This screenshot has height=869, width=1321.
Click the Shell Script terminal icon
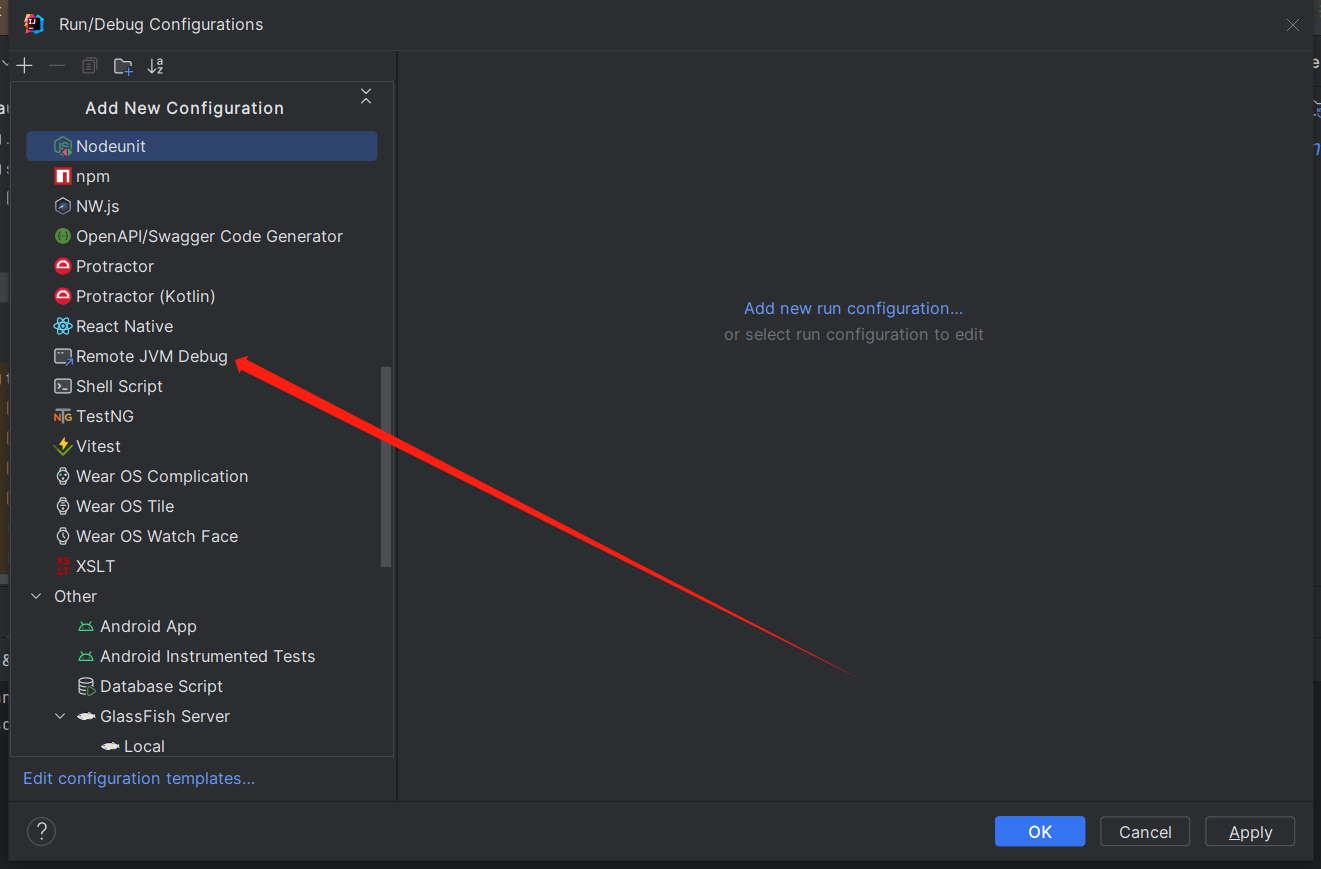63,386
